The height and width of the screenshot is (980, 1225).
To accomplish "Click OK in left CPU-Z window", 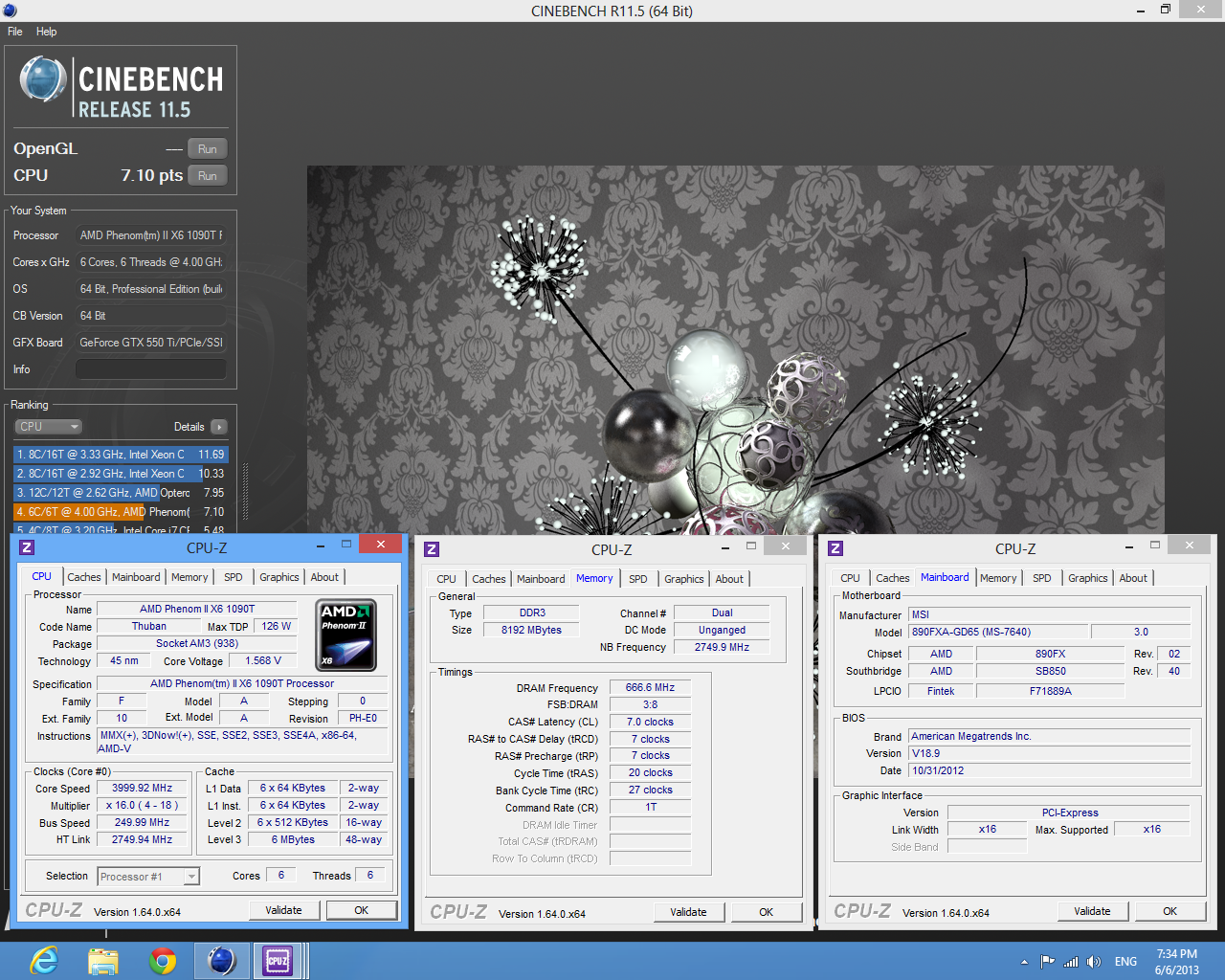I will click(362, 910).
